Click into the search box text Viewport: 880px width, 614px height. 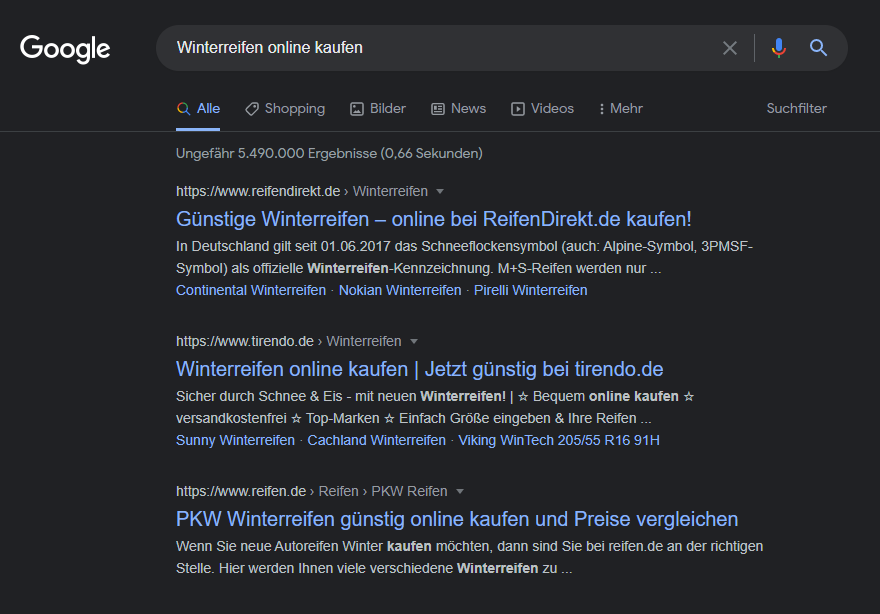(x=270, y=48)
